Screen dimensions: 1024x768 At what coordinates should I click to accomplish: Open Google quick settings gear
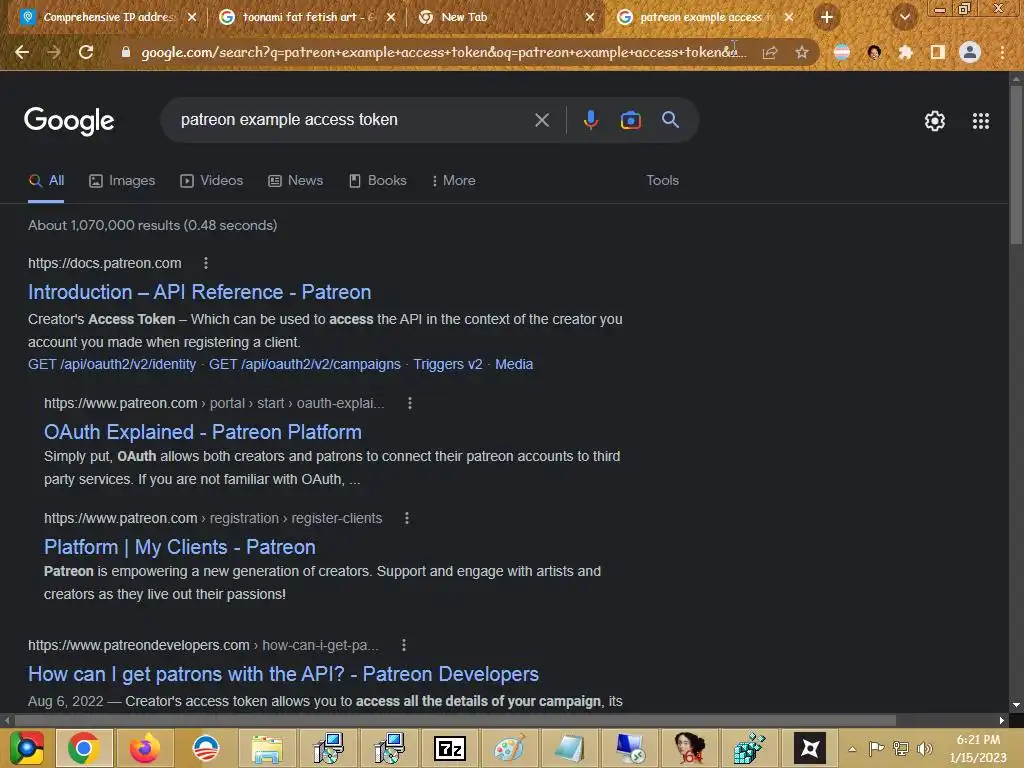pos(935,121)
